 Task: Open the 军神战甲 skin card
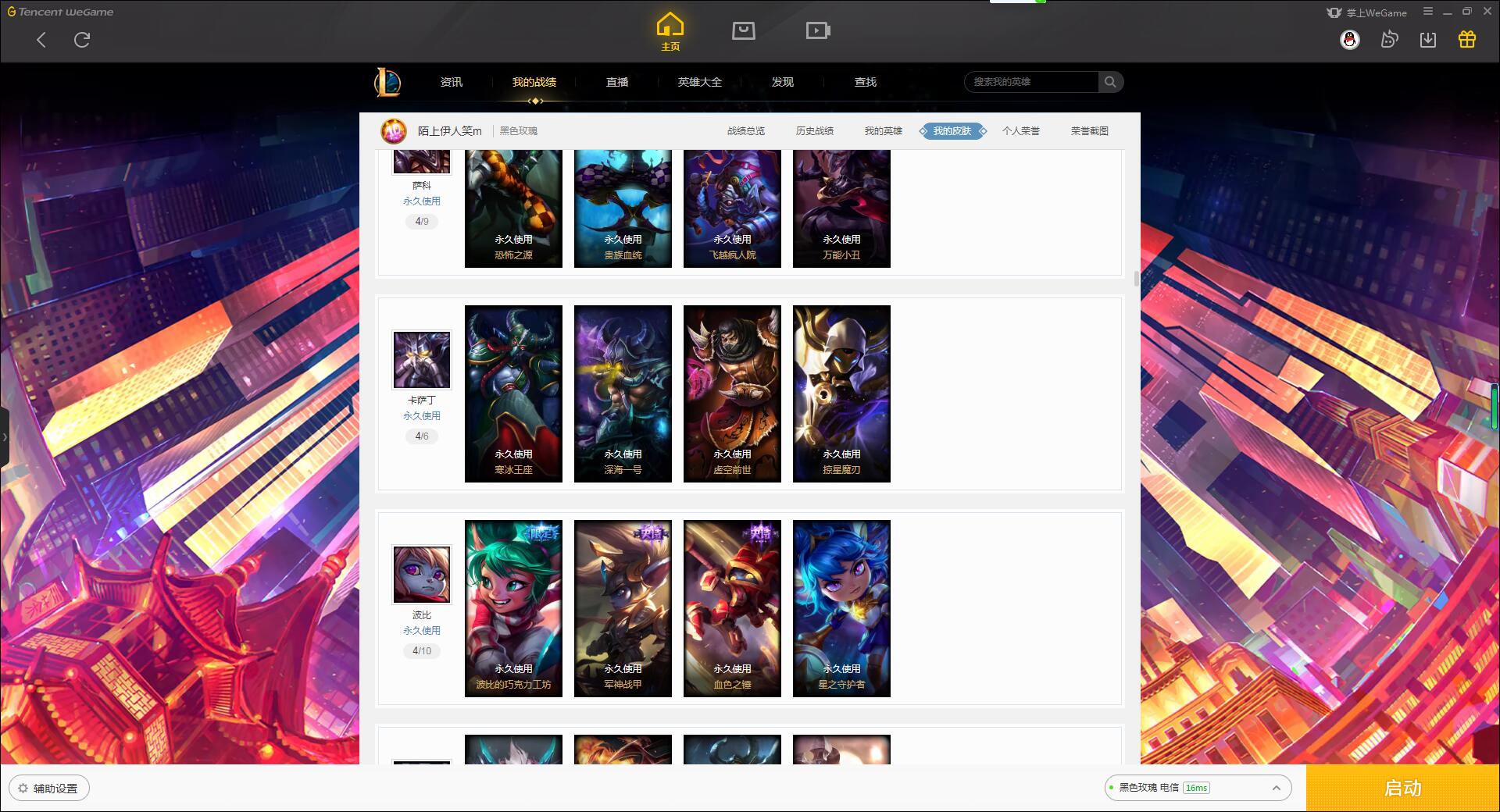(x=623, y=608)
